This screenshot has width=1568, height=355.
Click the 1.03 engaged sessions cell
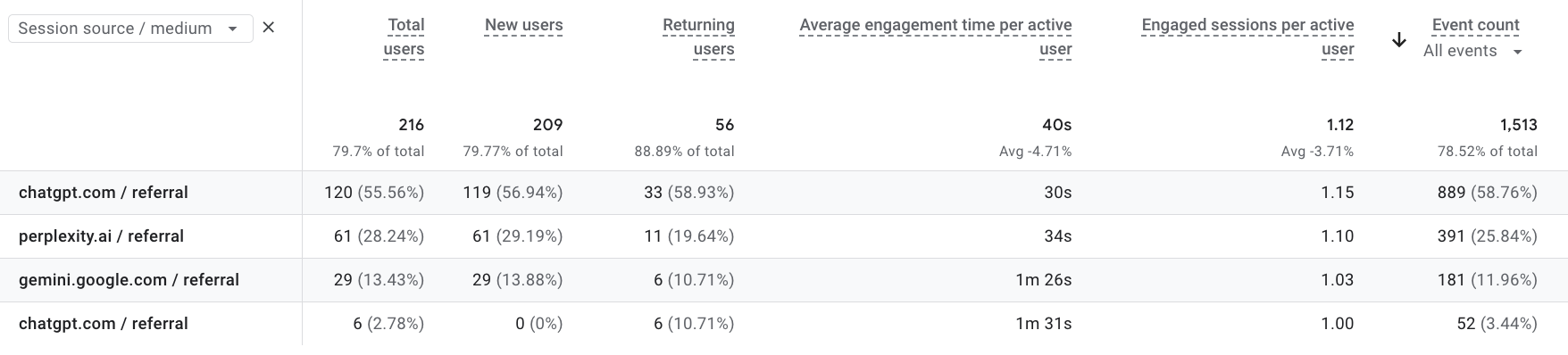[1337, 280]
